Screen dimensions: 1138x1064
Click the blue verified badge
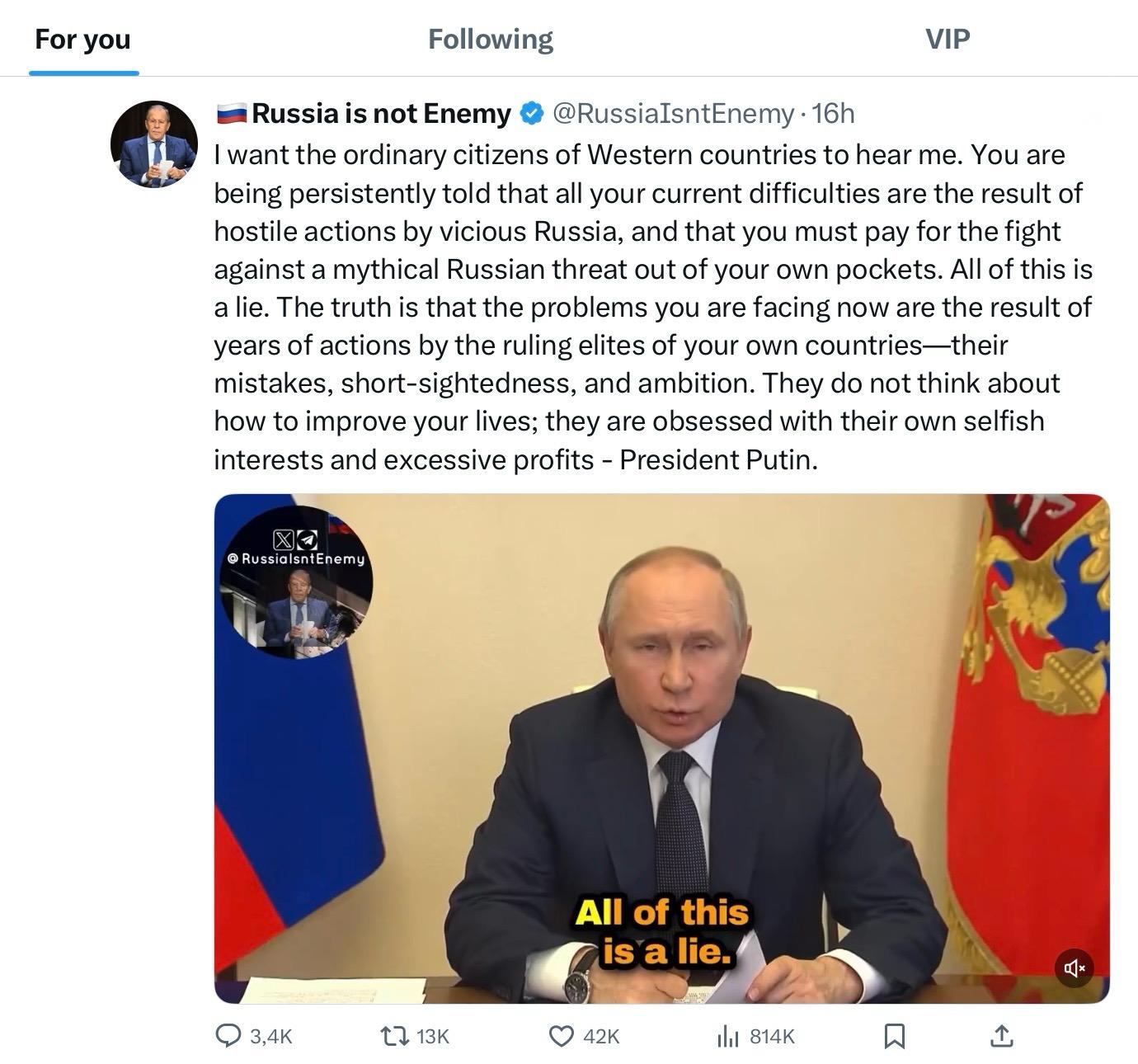pos(532,114)
